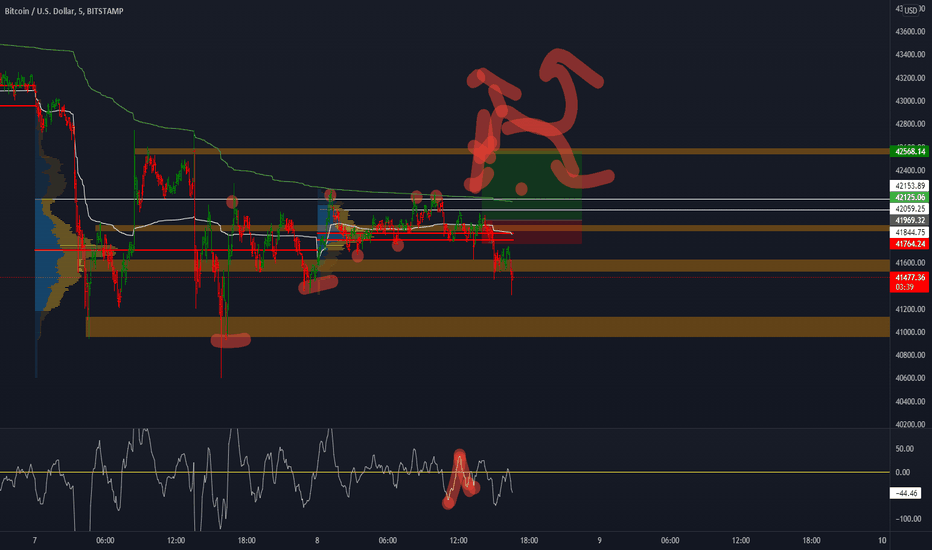The width and height of the screenshot is (932, 550).
Task: Click the 0.00 oscillator axis tick
Action: (x=902, y=472)
